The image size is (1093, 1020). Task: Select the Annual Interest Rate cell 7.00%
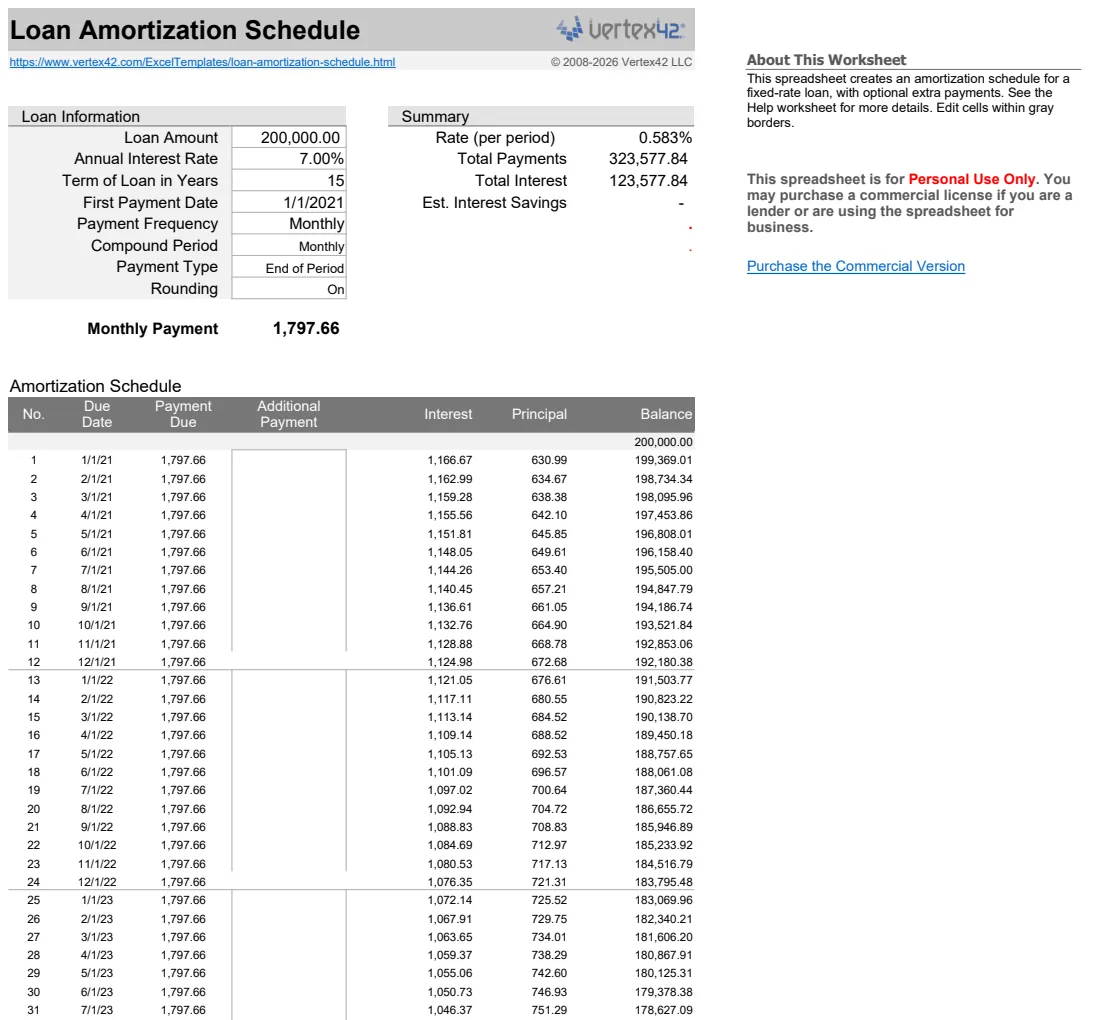(289, 159)
